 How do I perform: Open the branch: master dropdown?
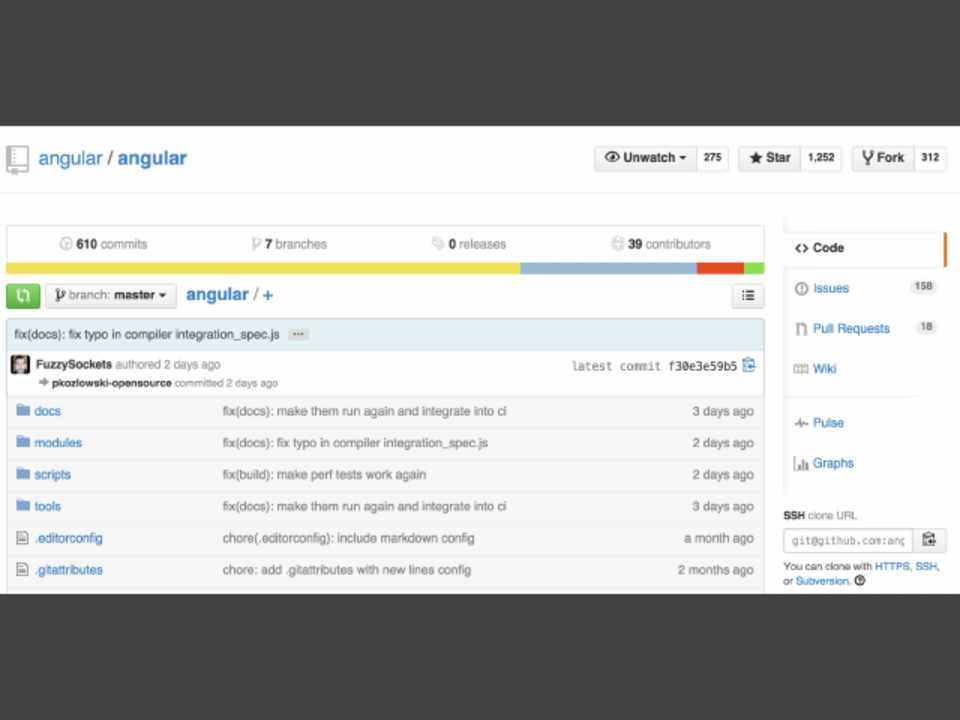111,295
